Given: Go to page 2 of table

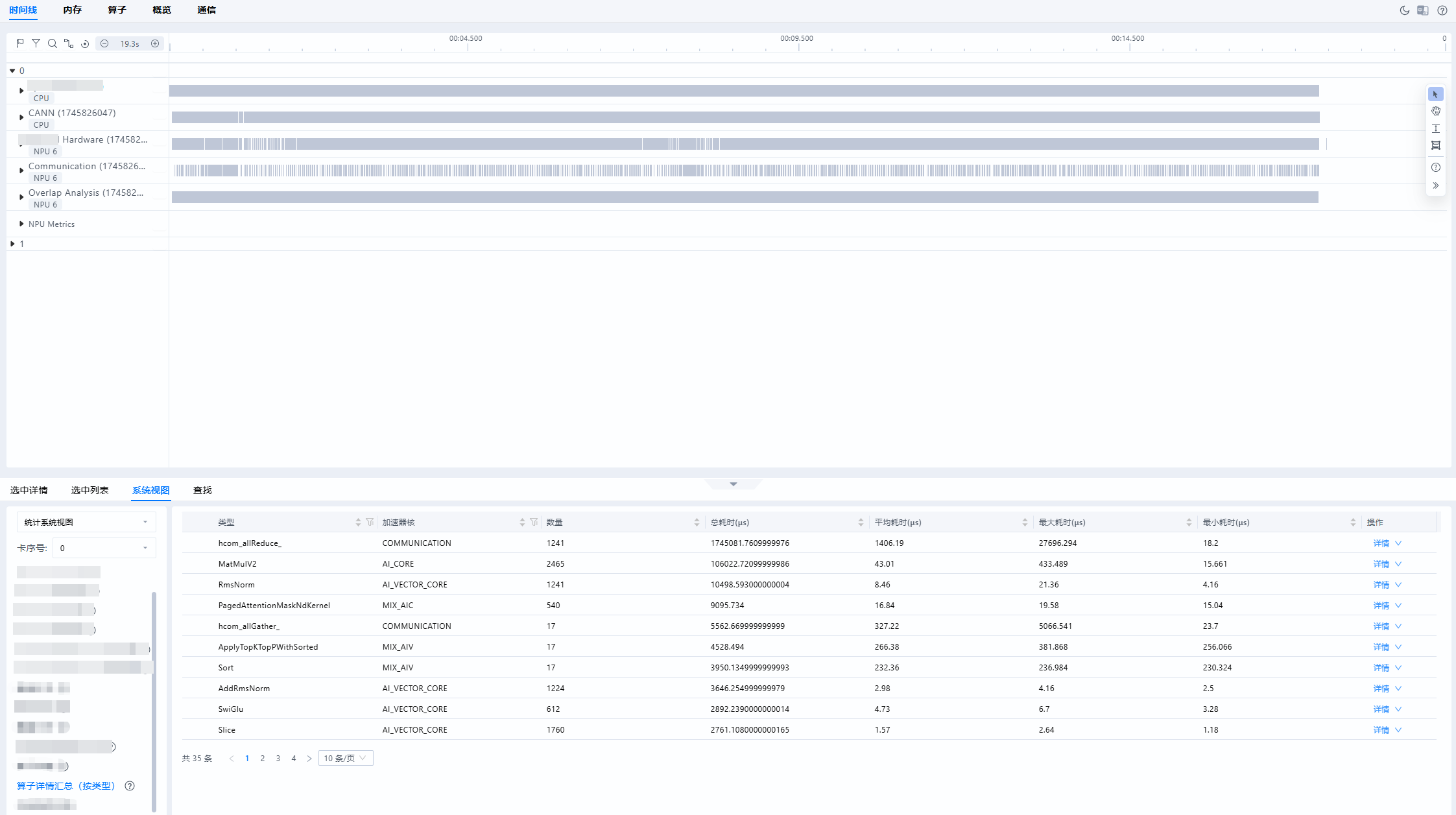Looking at the screenshot, I should 263,758.
